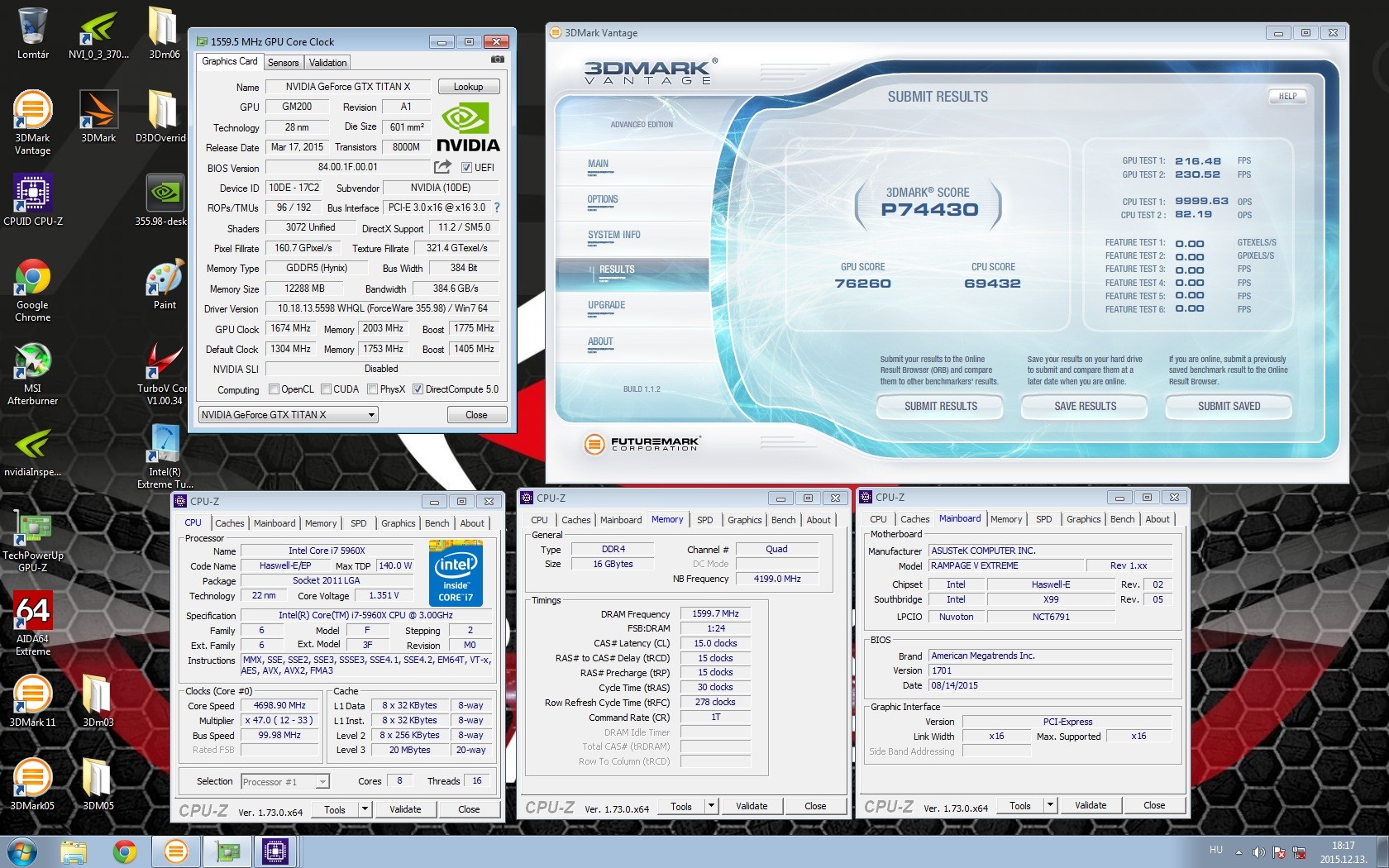Click the HU language indicator in the taskbar
Image resolution: width=1389 pixels, height=868 pixels.
click(x=1216, y=850)
